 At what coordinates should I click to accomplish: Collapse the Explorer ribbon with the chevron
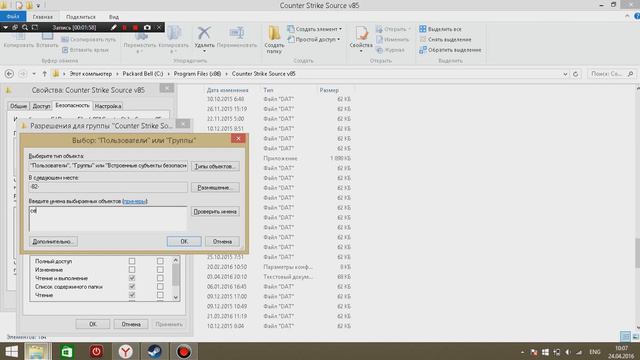click(627, 16)
